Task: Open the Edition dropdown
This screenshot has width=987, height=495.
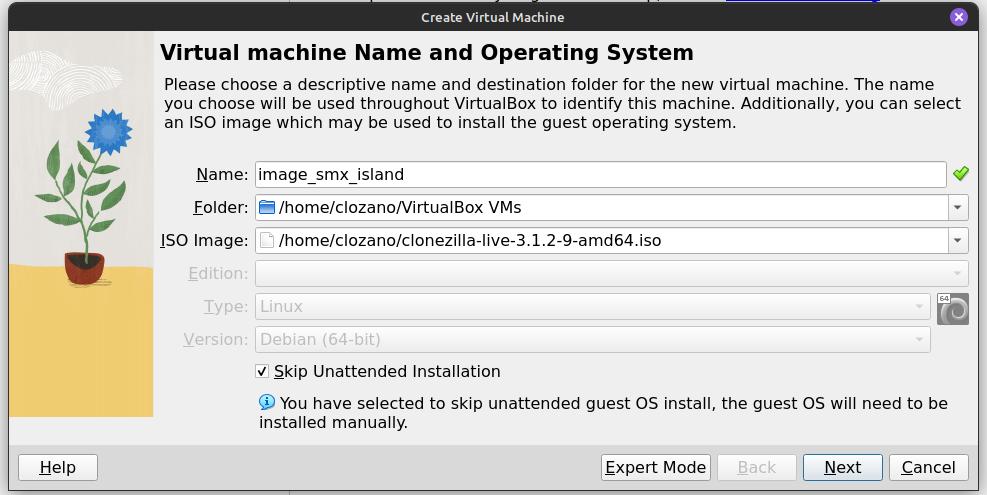Action: 611,273
